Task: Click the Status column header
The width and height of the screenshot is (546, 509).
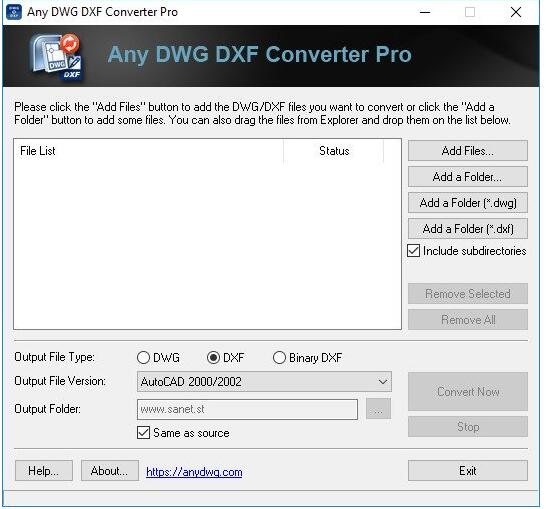Action: (x=334, y=151)
